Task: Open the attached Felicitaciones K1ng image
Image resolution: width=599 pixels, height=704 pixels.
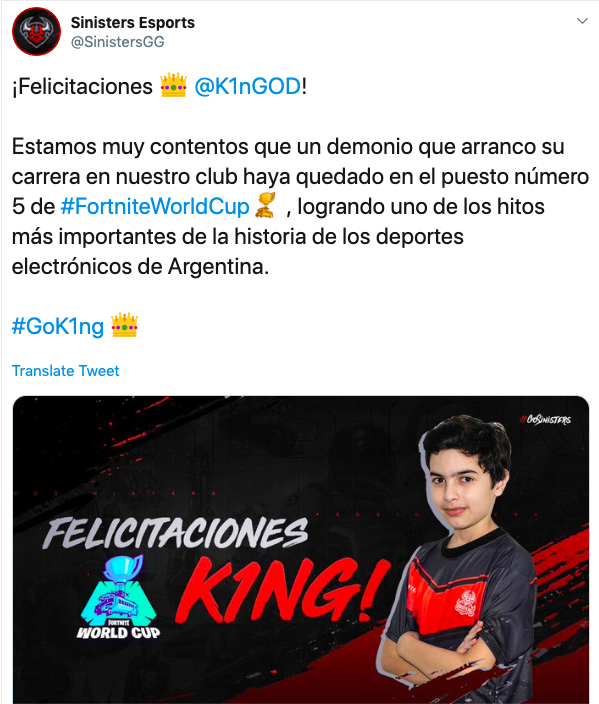Action: [x=301, y=550]
